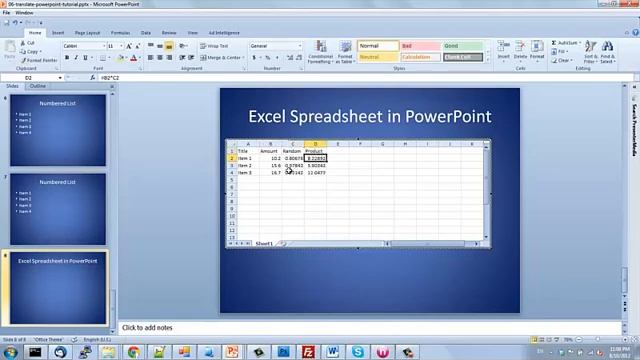
Task: Open the Merge & Center dropdown arrow
Action: point(244,58)
